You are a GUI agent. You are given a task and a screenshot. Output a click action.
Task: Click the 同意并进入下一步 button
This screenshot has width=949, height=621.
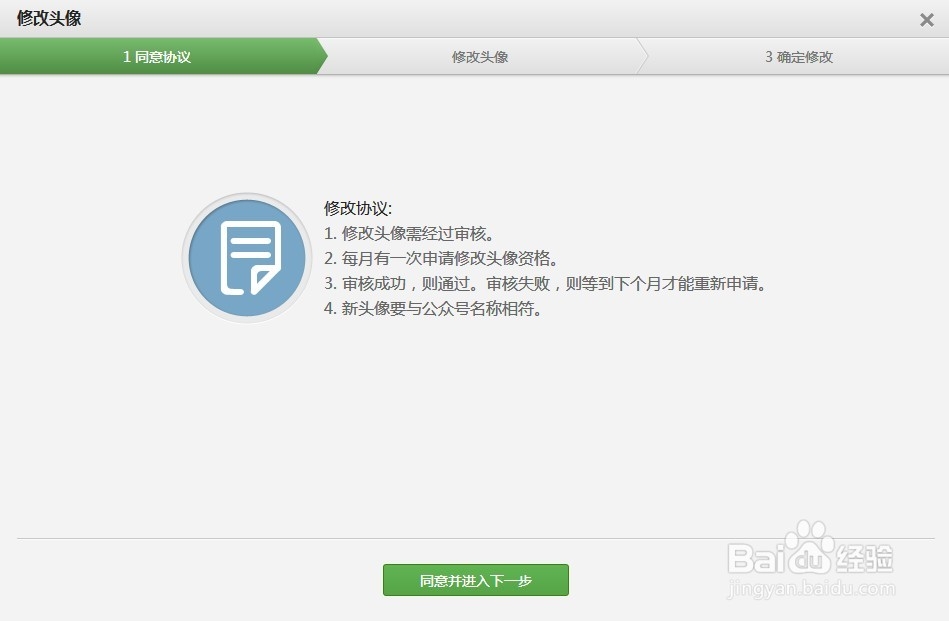(x=476, y=580)
